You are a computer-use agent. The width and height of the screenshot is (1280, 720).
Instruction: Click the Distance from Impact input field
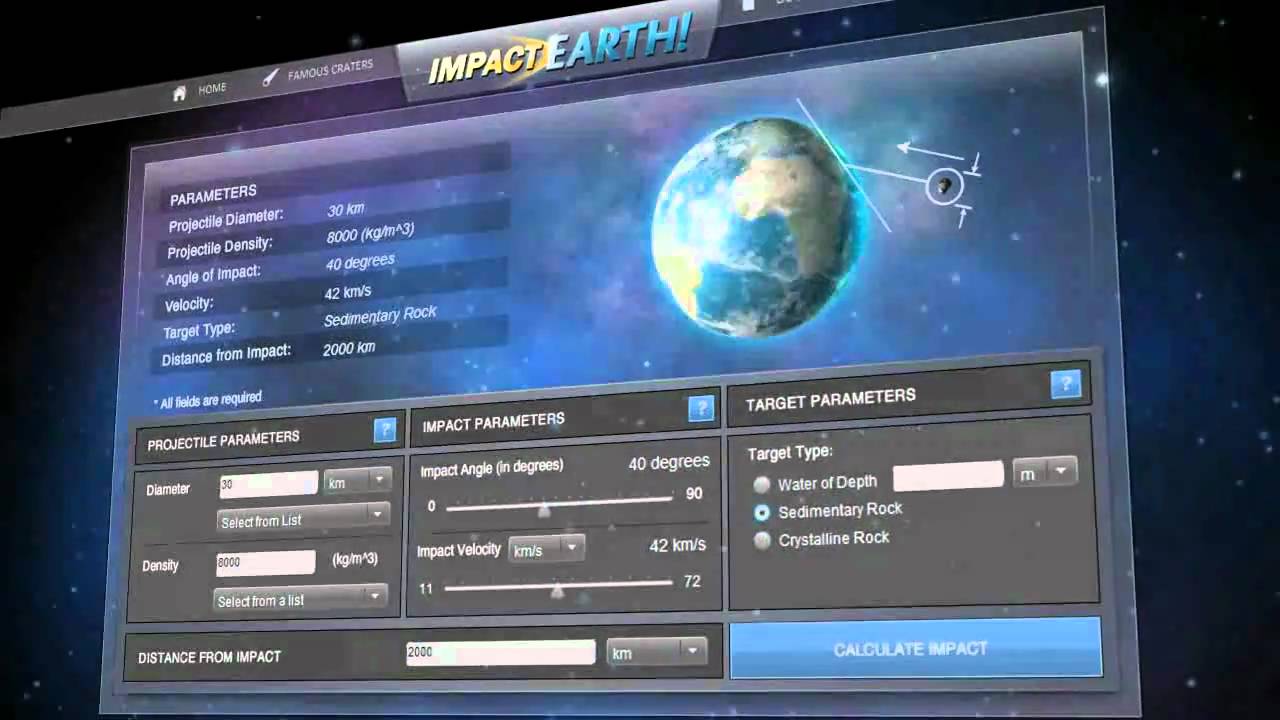point(501,653)
